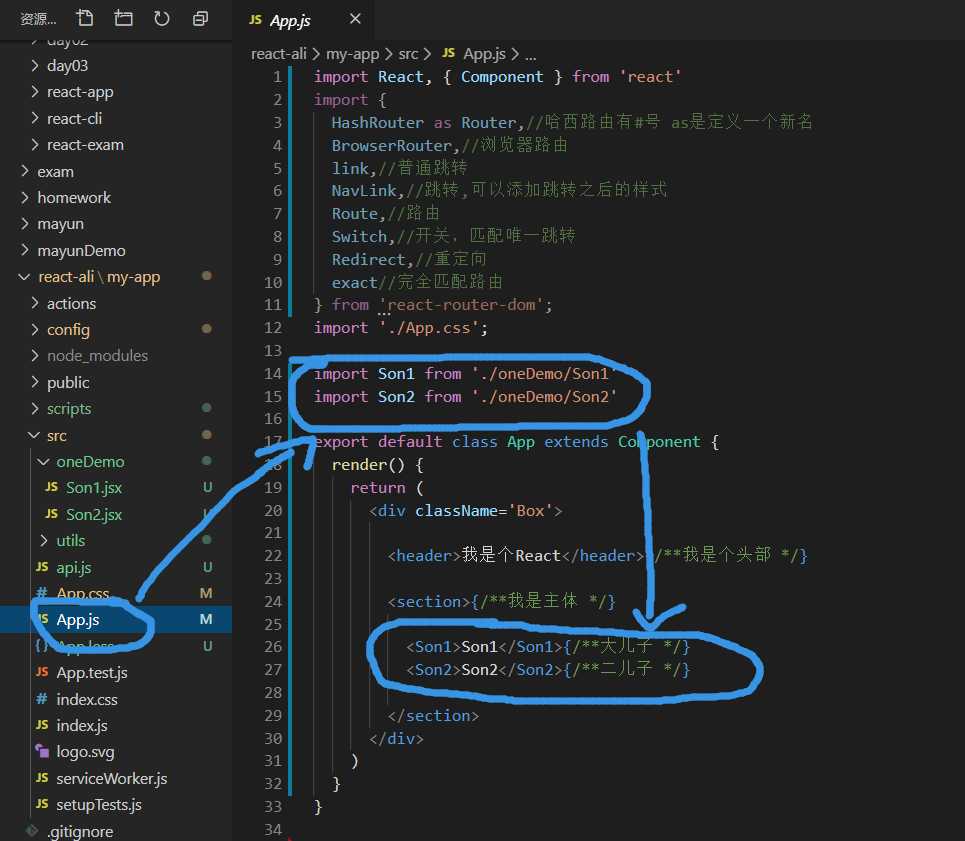The image size is (965, 841).
Task: Open index.js in the explorer
Action: tap(82, 725)
